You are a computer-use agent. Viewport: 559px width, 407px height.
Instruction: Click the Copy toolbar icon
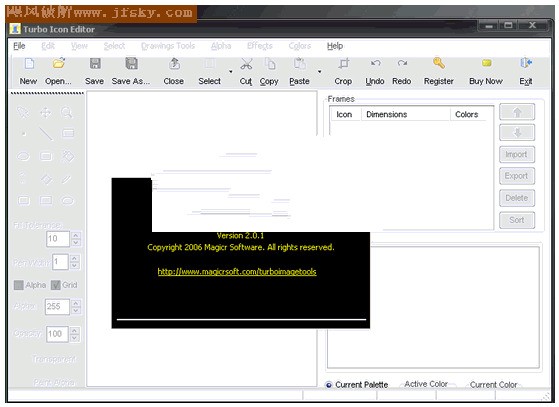coord(270,64)
